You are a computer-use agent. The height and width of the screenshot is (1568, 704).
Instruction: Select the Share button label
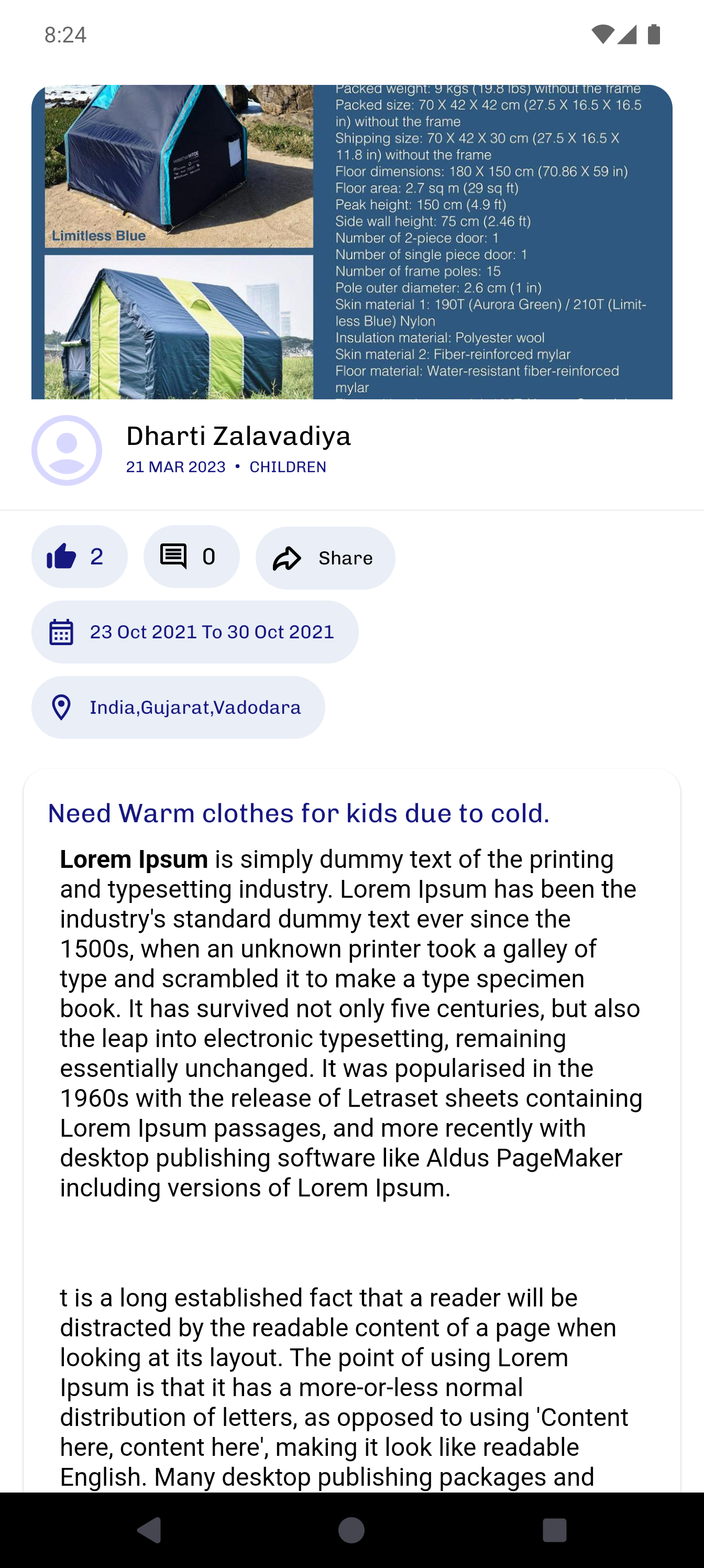click(346, 558)
